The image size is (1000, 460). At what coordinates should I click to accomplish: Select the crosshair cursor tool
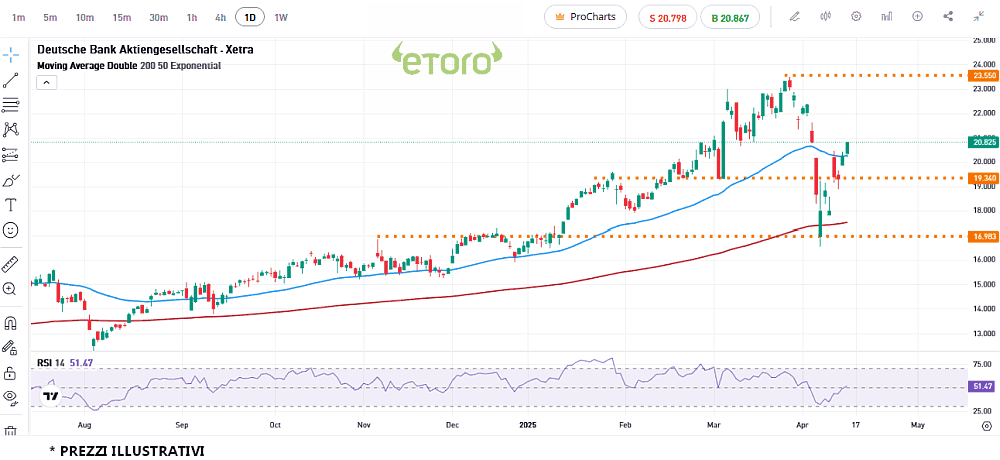point(10,56)
